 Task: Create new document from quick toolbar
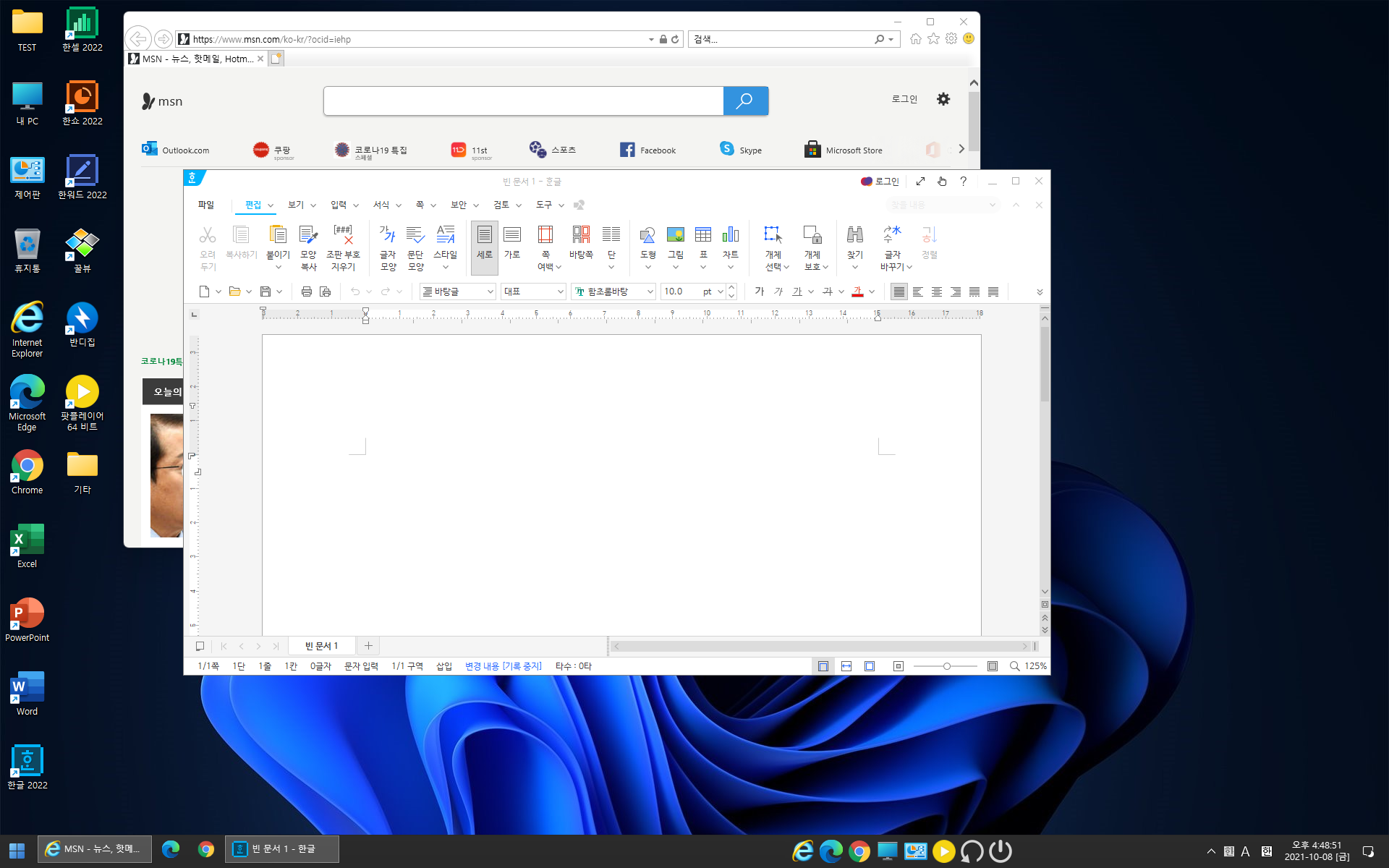coord(204,292)
